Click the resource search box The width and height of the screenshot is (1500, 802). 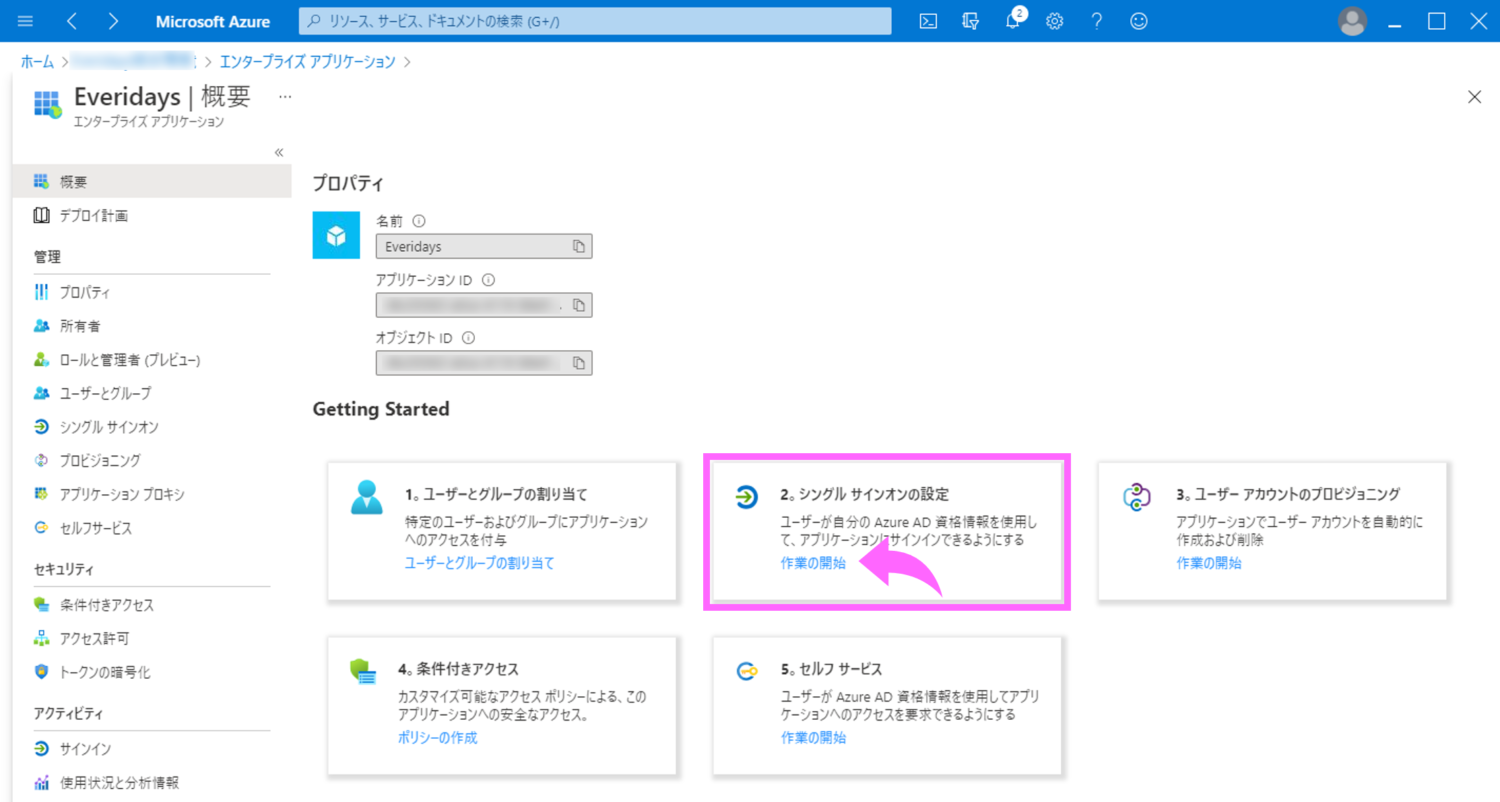coord(594,21)
